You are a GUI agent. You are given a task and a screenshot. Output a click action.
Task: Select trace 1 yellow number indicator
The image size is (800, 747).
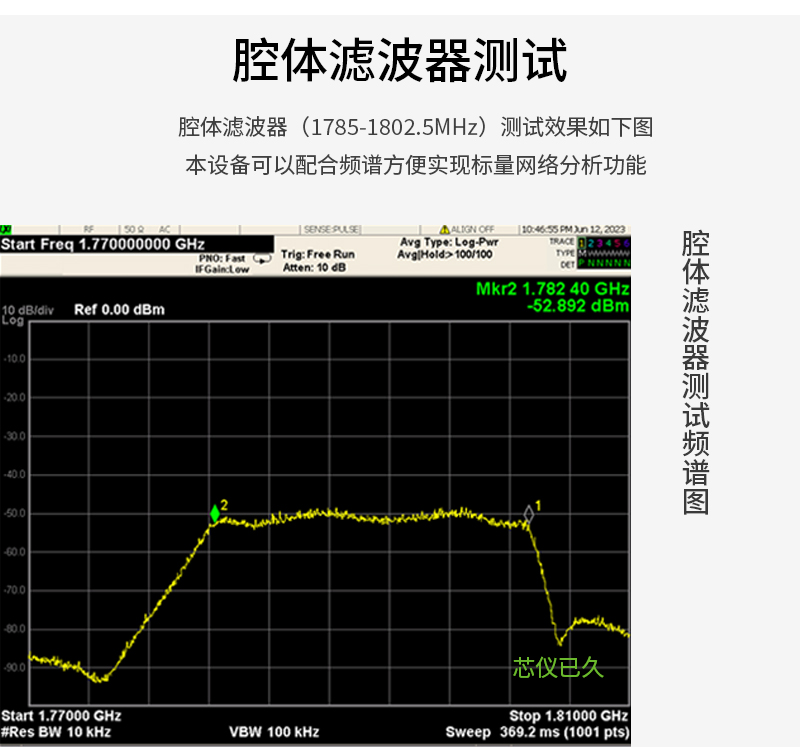(582, 243)
